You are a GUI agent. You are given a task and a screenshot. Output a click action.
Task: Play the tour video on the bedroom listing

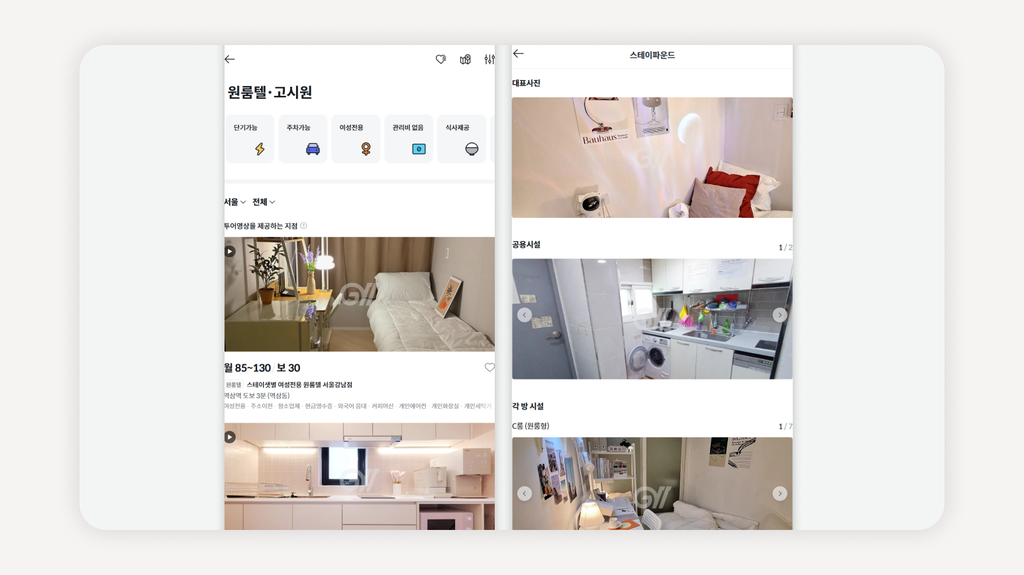pos(230,251)
